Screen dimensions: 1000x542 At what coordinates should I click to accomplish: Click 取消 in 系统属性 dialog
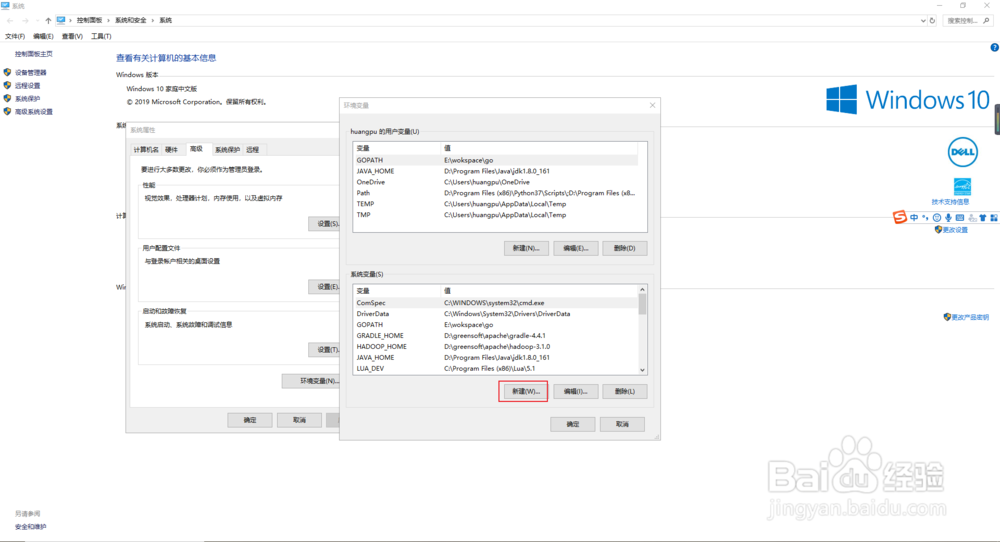pyautogui.click(x=299, y=420)
